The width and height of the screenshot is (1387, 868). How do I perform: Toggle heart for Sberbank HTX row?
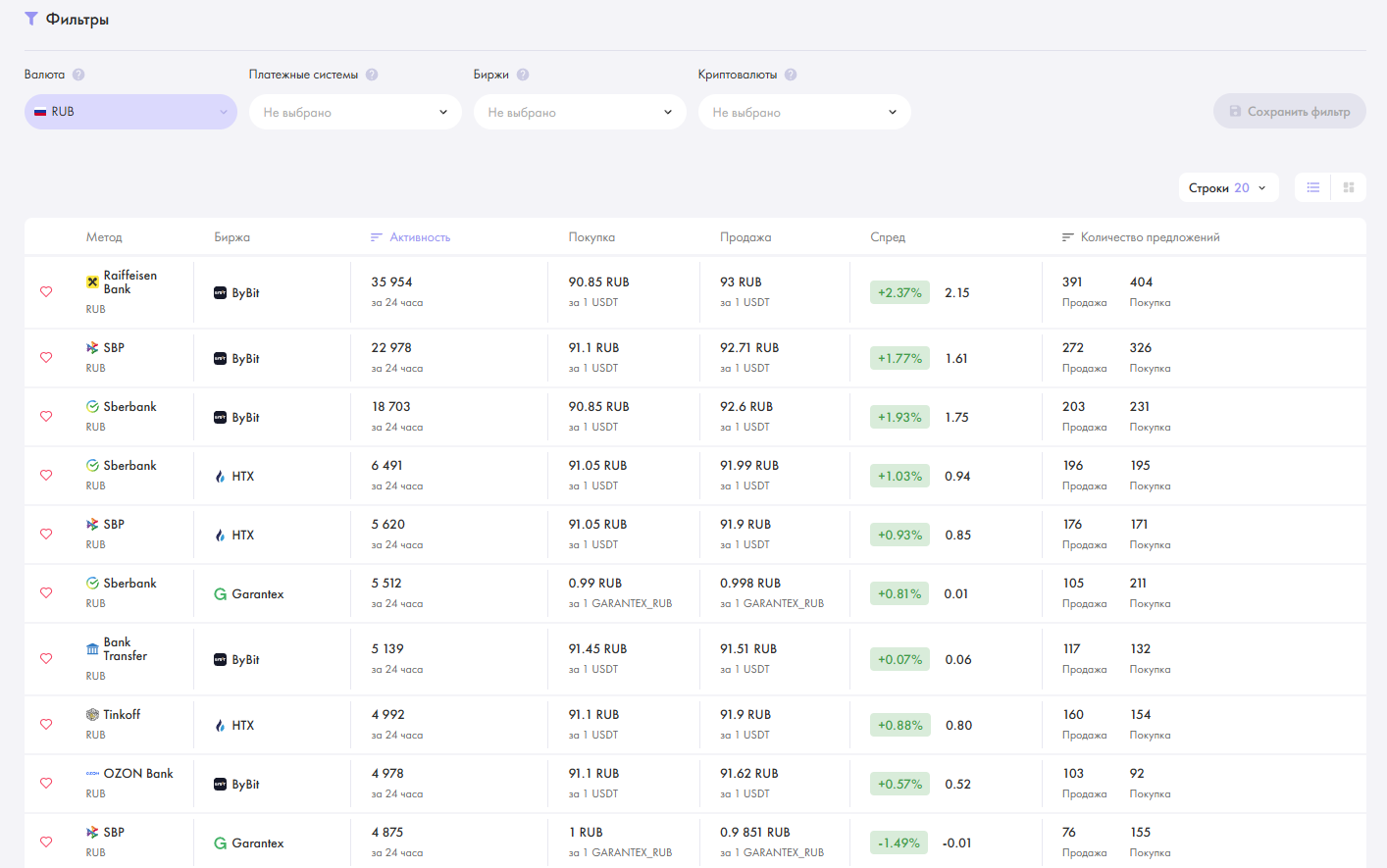(x=46, y=476)
